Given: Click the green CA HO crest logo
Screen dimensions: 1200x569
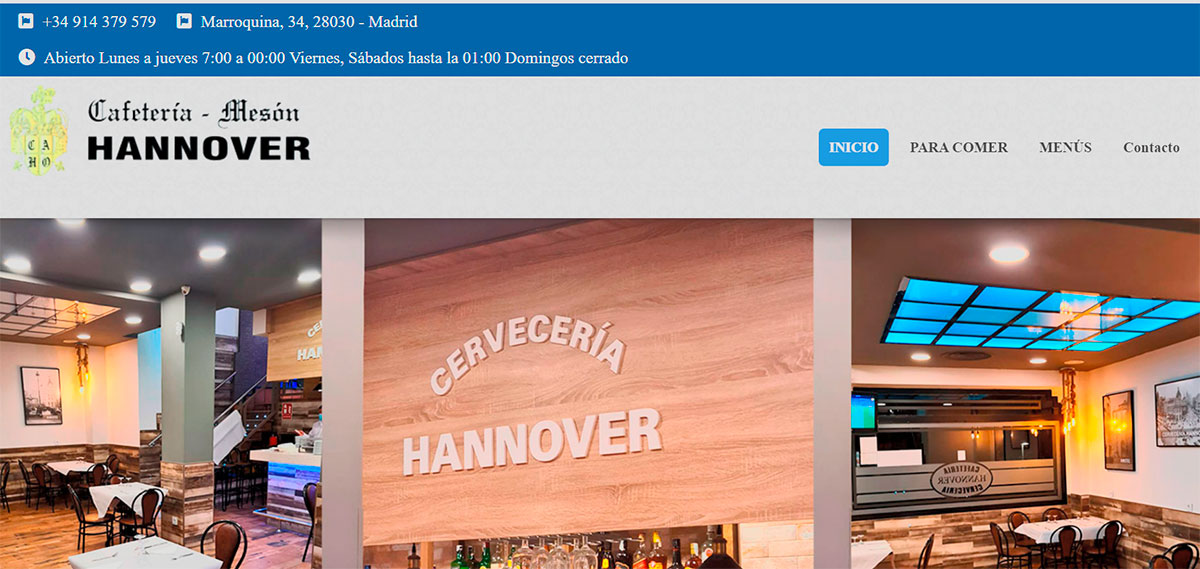Looking at the screenshot, I should click(39, 130).
